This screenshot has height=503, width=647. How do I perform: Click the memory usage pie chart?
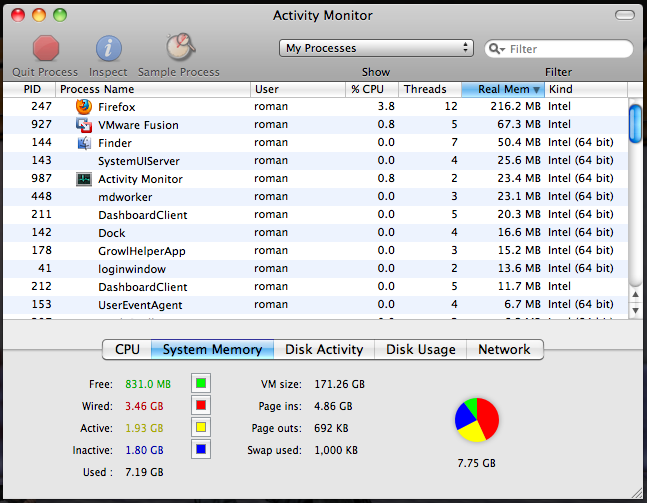(477, 420)
